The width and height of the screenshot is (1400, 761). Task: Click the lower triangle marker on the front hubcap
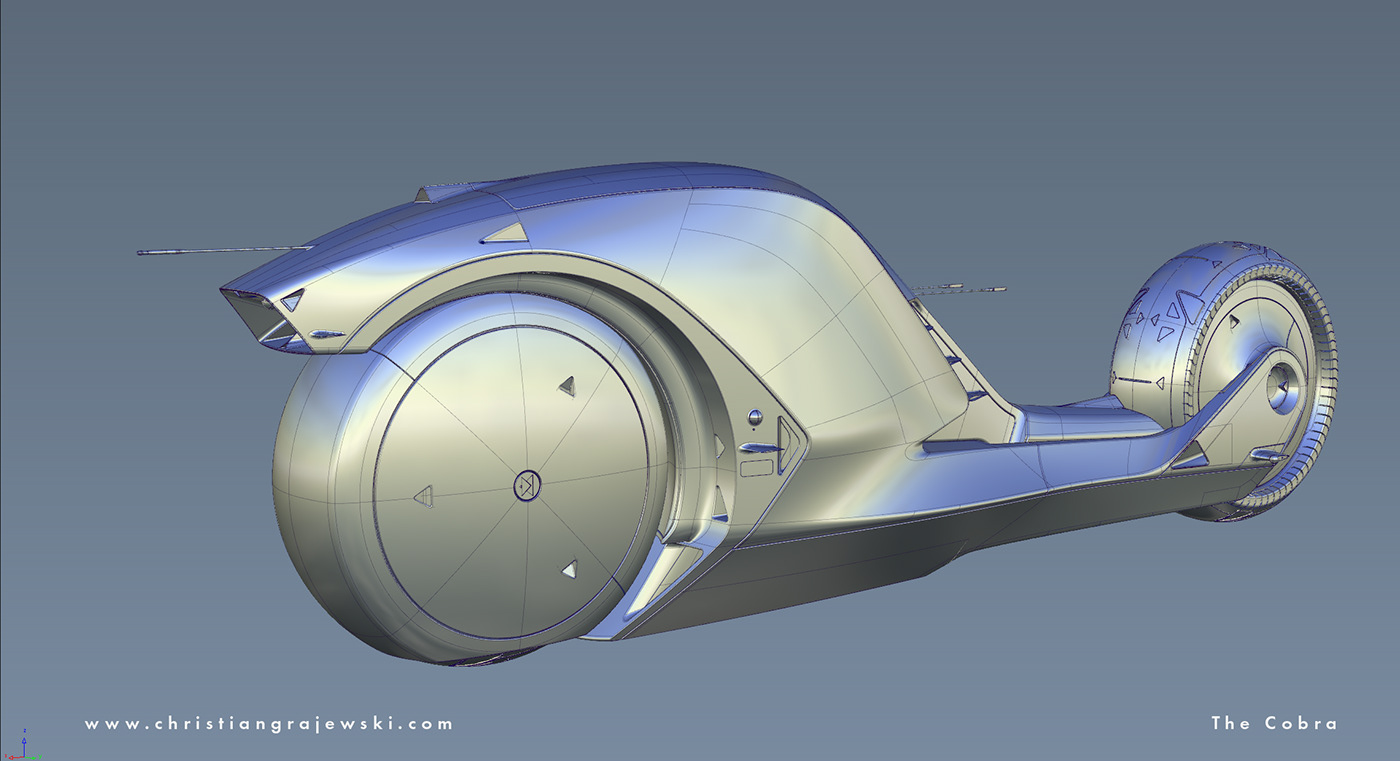point(570,569)
